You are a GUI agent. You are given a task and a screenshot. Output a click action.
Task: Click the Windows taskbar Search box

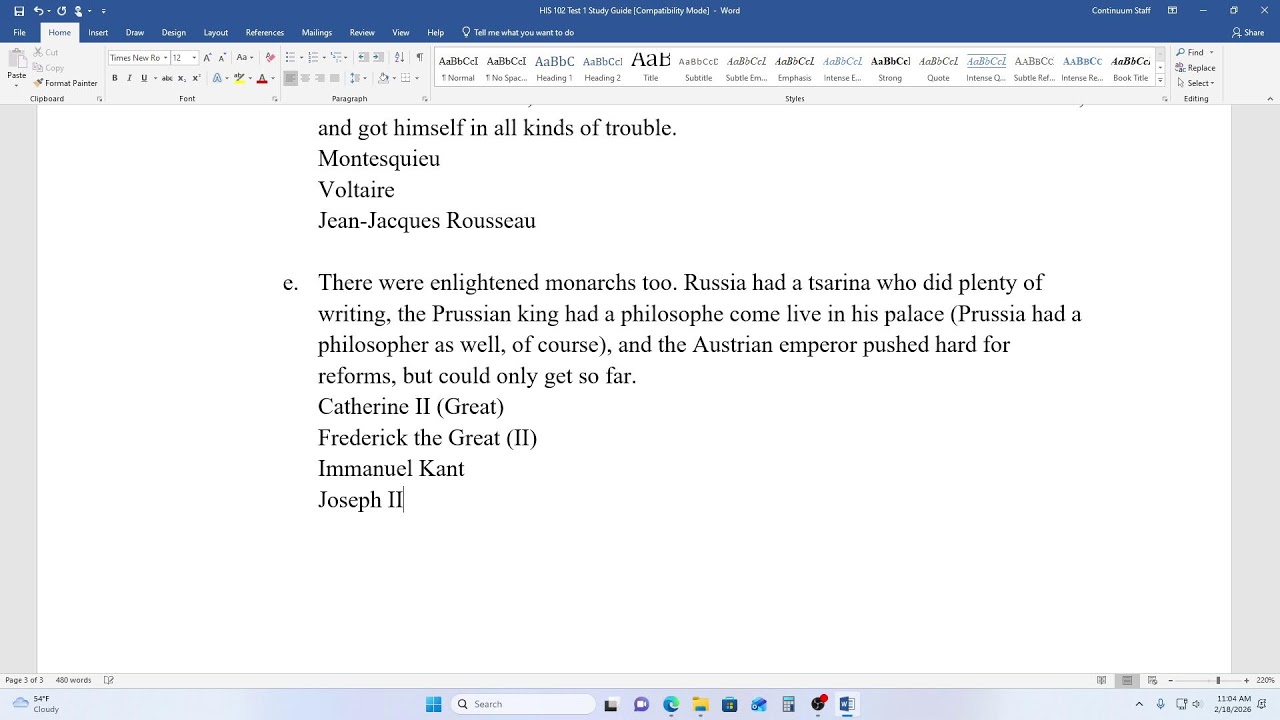point(521,704)
